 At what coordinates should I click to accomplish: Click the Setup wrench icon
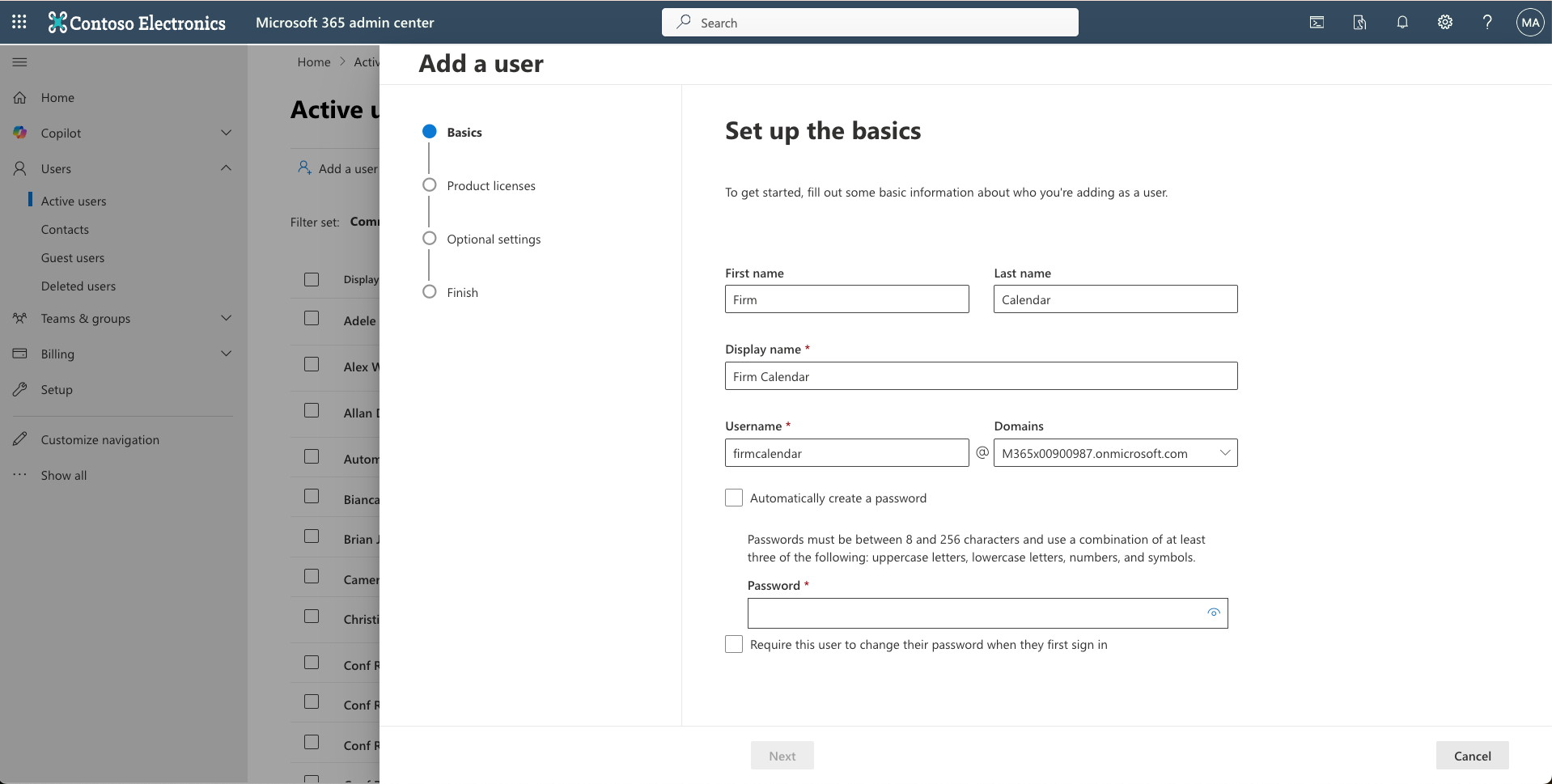[20, 389]
